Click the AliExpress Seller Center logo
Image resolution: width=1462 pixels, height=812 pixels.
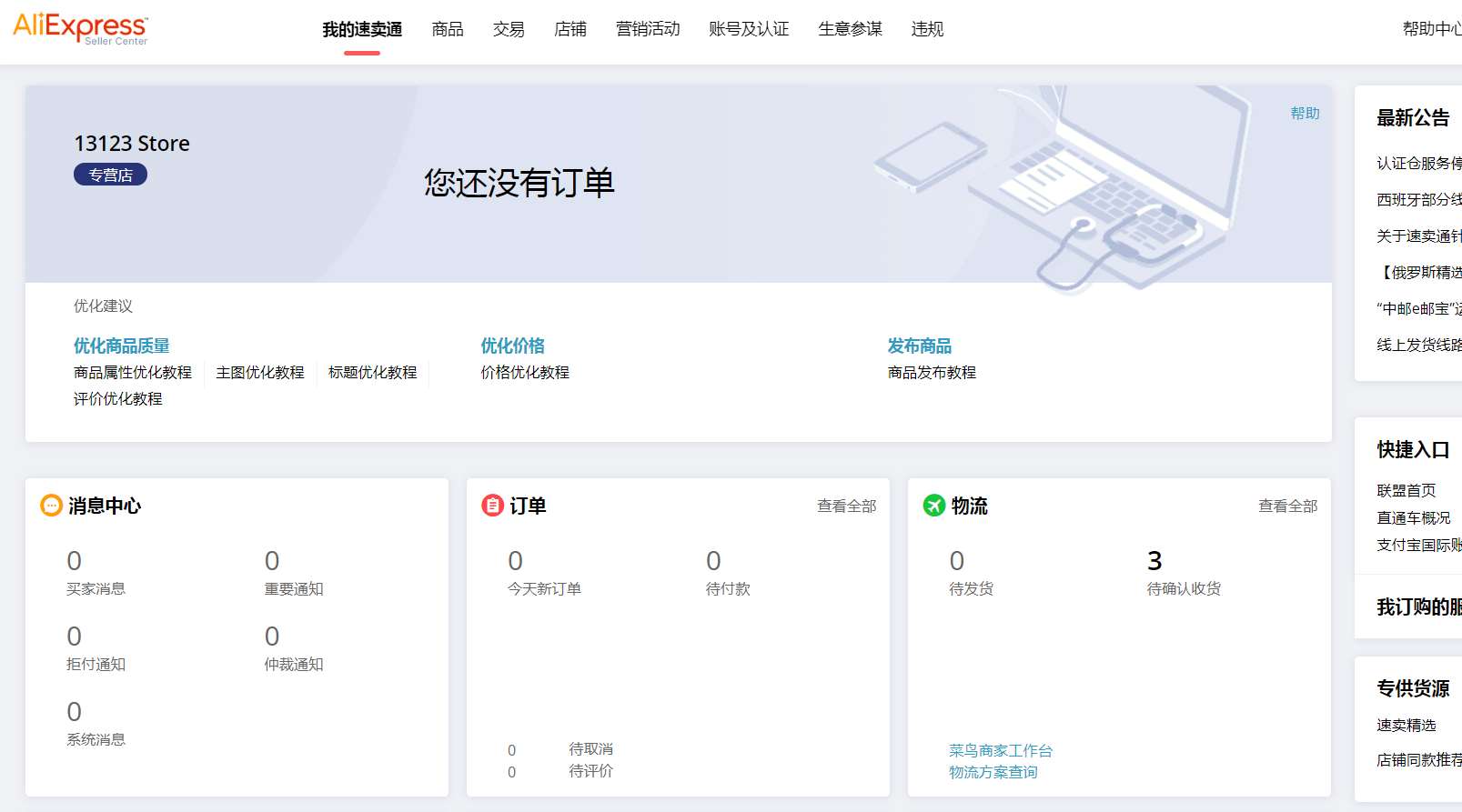tap(80, 29)
